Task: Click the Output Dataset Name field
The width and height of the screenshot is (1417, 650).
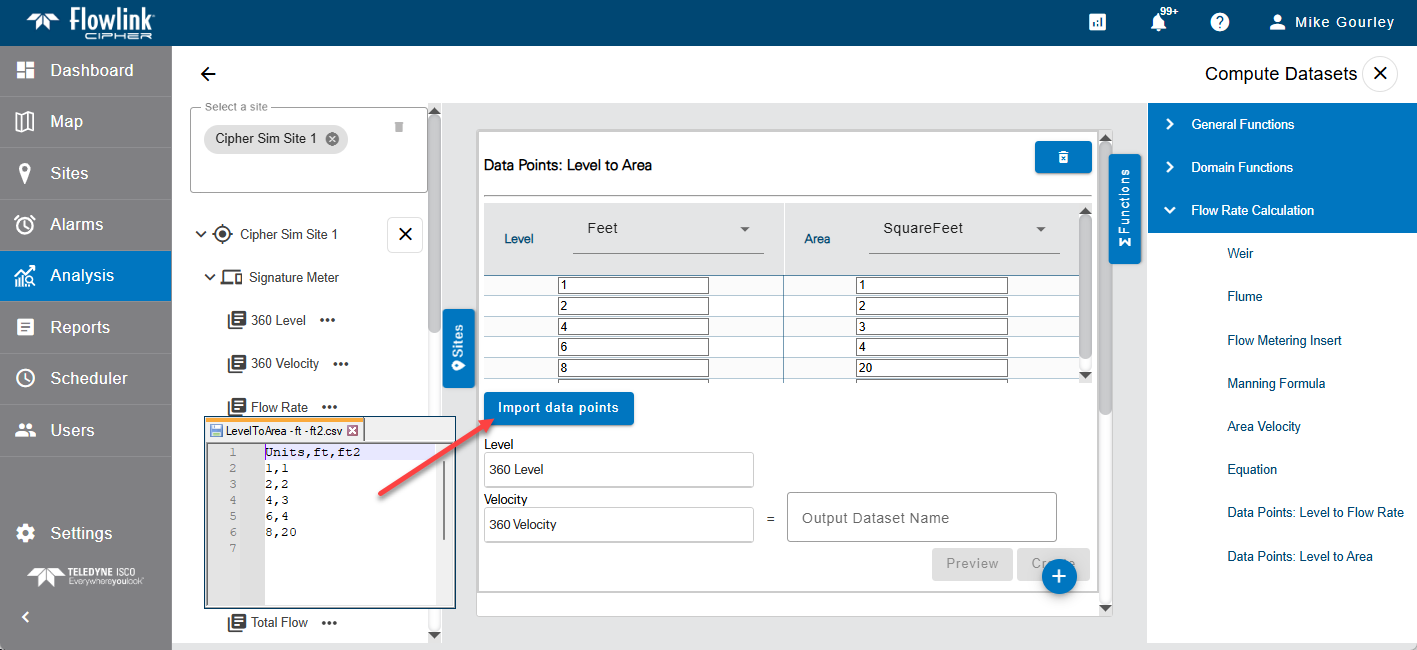Action: point(921,518)
